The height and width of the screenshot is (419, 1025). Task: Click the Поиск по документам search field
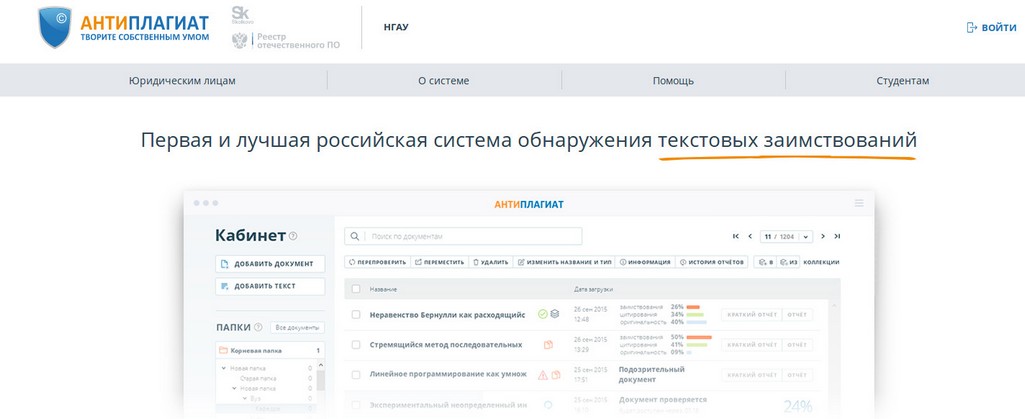[470, 236]
